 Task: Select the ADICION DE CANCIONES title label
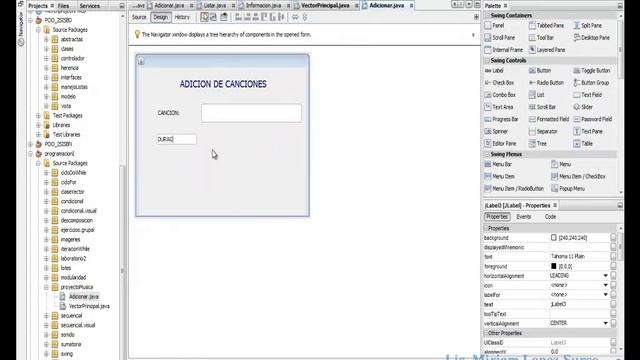pos(223,84)
